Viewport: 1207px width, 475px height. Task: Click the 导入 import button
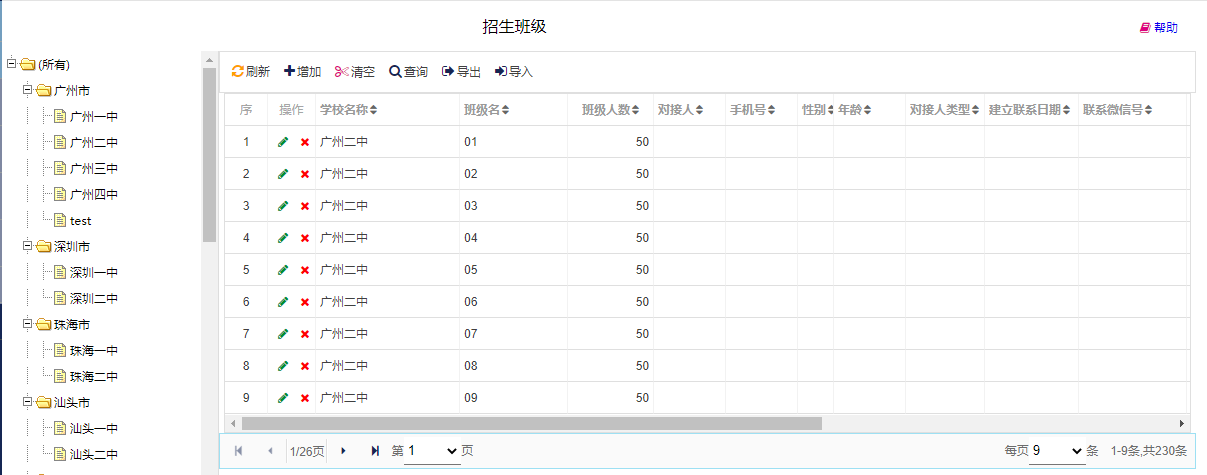tap(514, 72)
